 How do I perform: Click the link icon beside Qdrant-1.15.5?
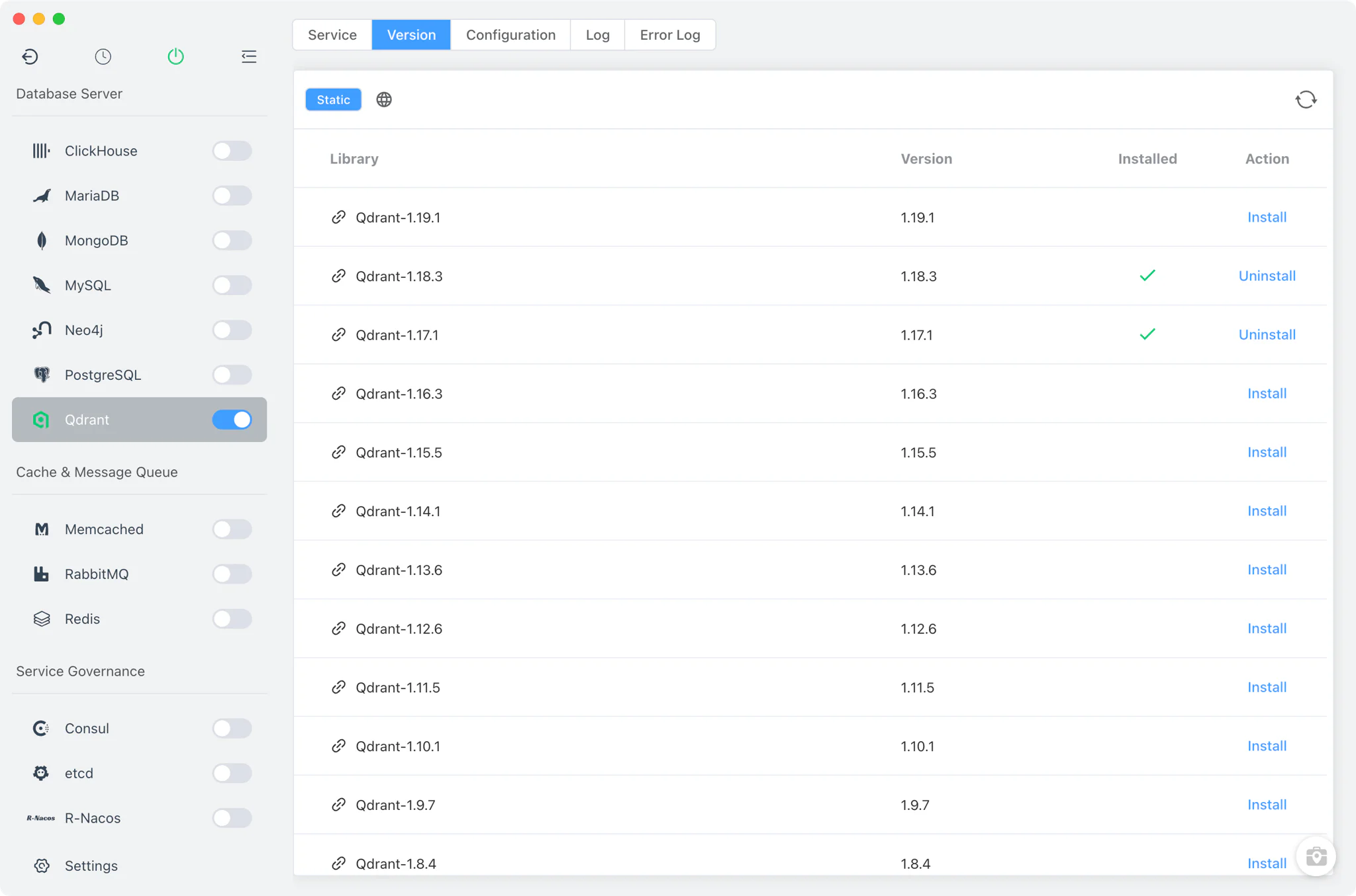pyautogui.click(x=338, y=453)
